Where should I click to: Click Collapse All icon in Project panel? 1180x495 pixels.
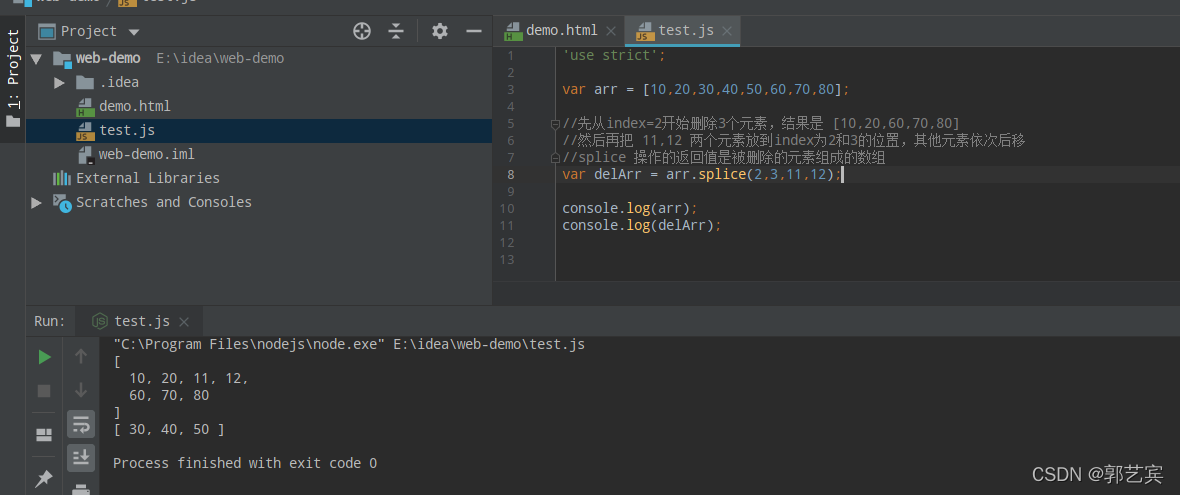[x=397, y=31]
